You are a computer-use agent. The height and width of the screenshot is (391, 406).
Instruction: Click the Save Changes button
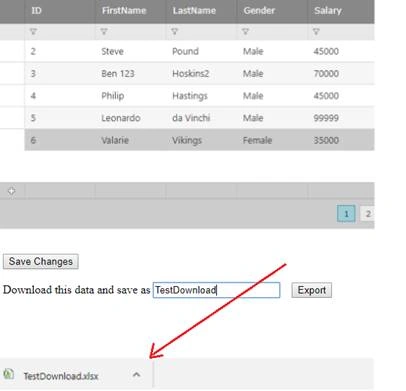click(41, 261)
